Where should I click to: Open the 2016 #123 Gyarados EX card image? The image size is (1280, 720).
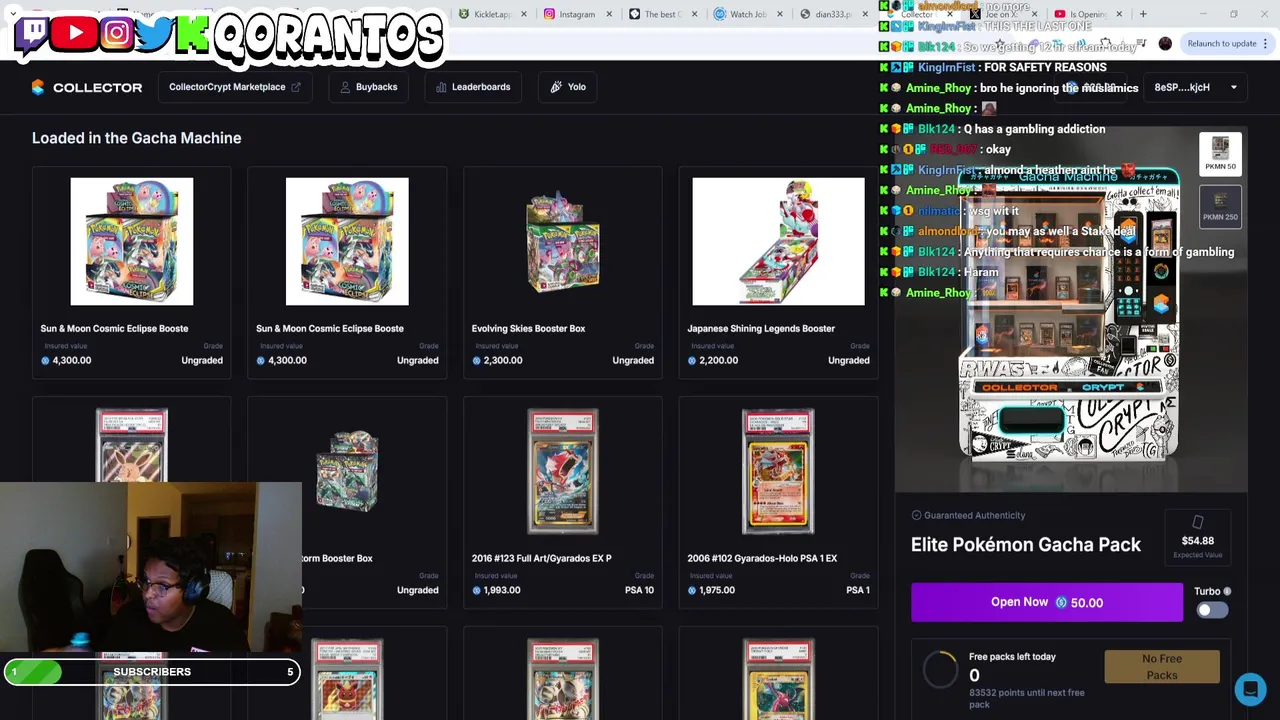coord(563,472)
